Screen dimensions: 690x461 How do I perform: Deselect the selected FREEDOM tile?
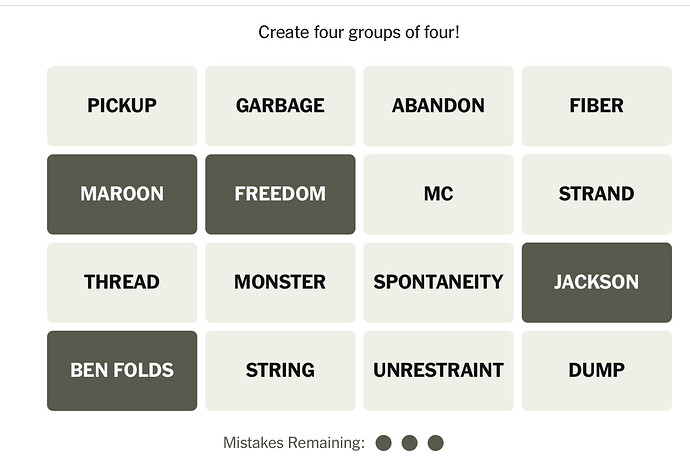click(280, 194)
